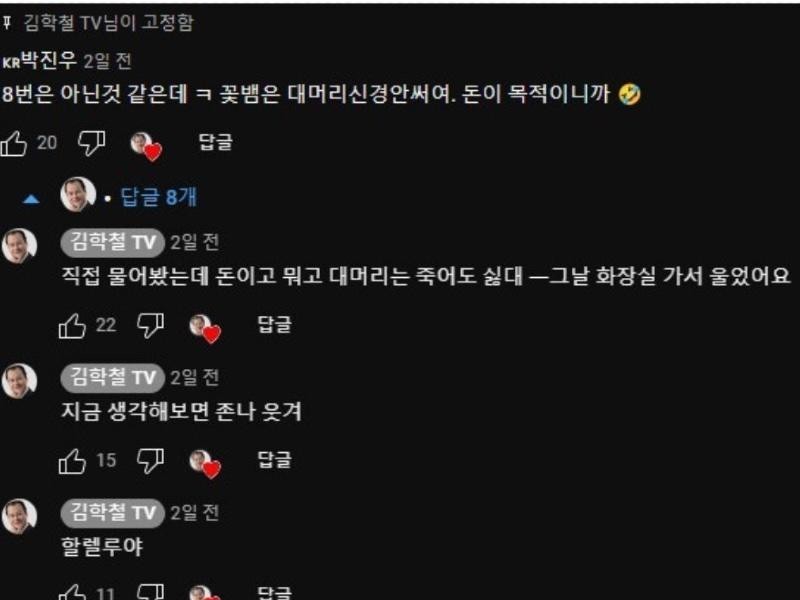The height and width of the screenshot is (600, 800).
Task: Dislike 박진우's pinned comment
Action: (91, 143)
